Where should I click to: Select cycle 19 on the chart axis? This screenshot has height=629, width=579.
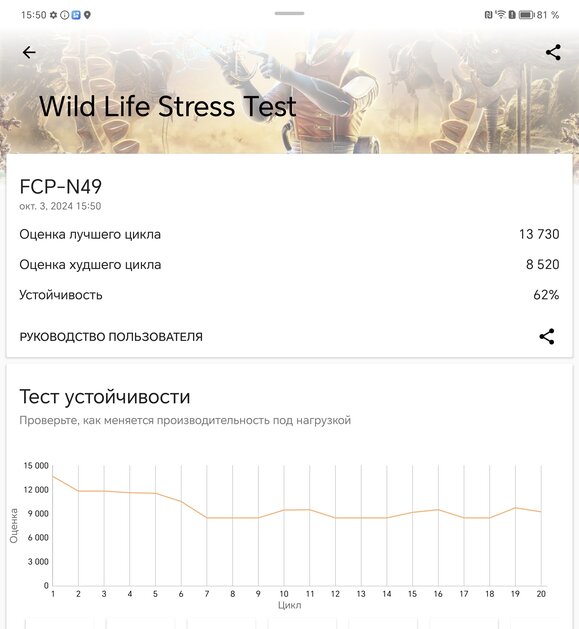pyautogui.click(x=515, y=594)
